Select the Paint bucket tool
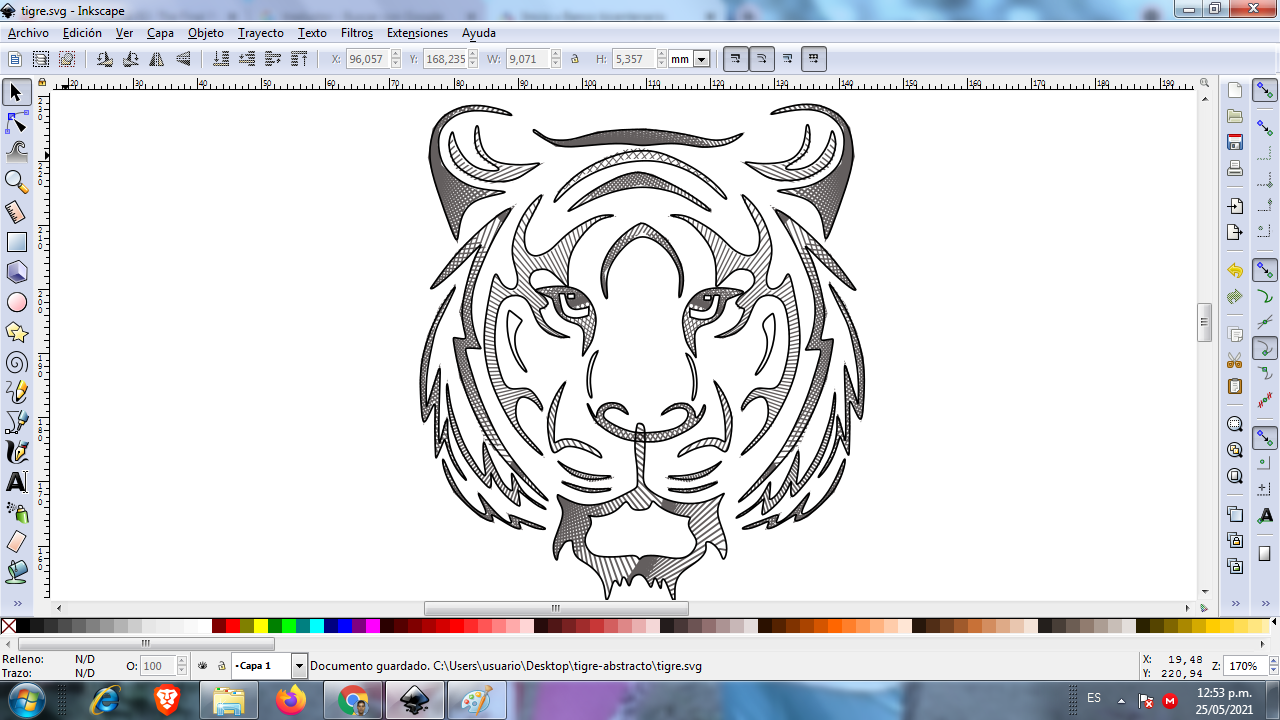The image size is (1280, 720). click(x=16, y=572)
